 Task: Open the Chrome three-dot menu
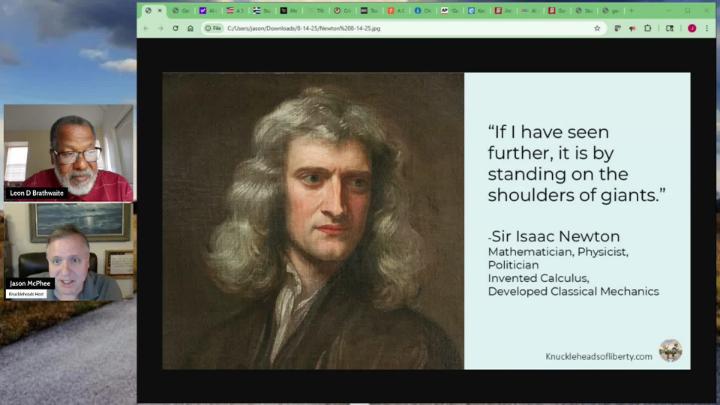[707, 28]
